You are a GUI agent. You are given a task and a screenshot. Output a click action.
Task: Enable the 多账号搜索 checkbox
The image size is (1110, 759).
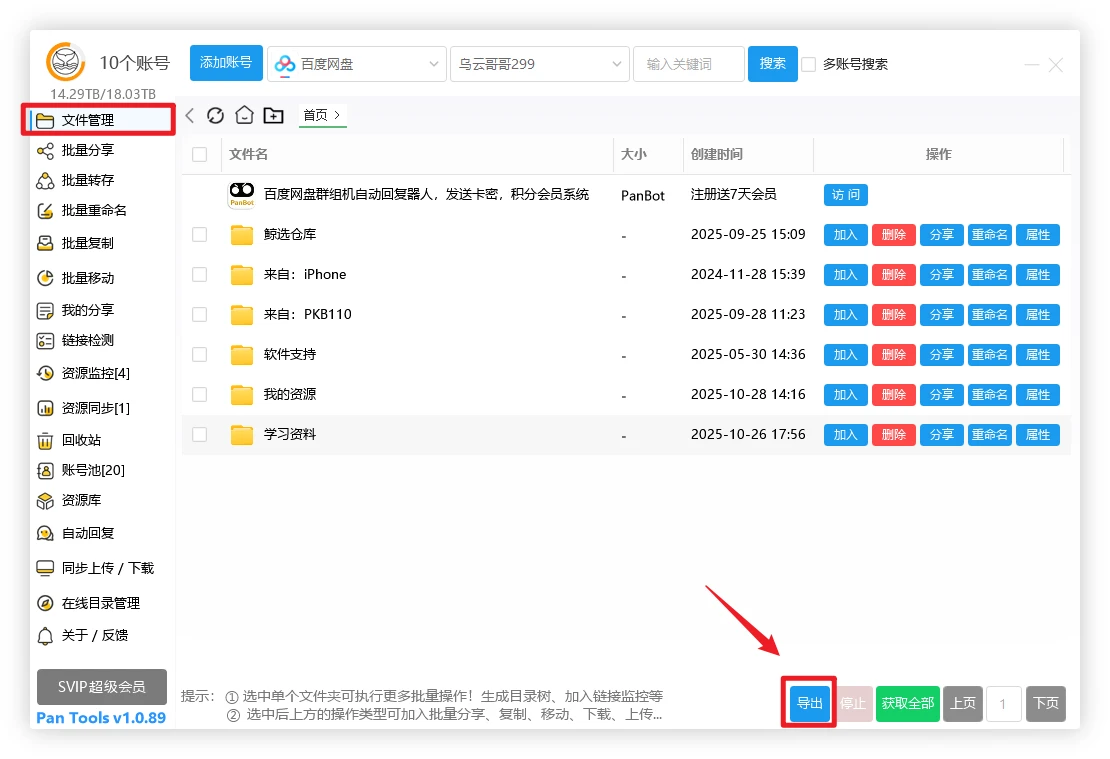809,64
